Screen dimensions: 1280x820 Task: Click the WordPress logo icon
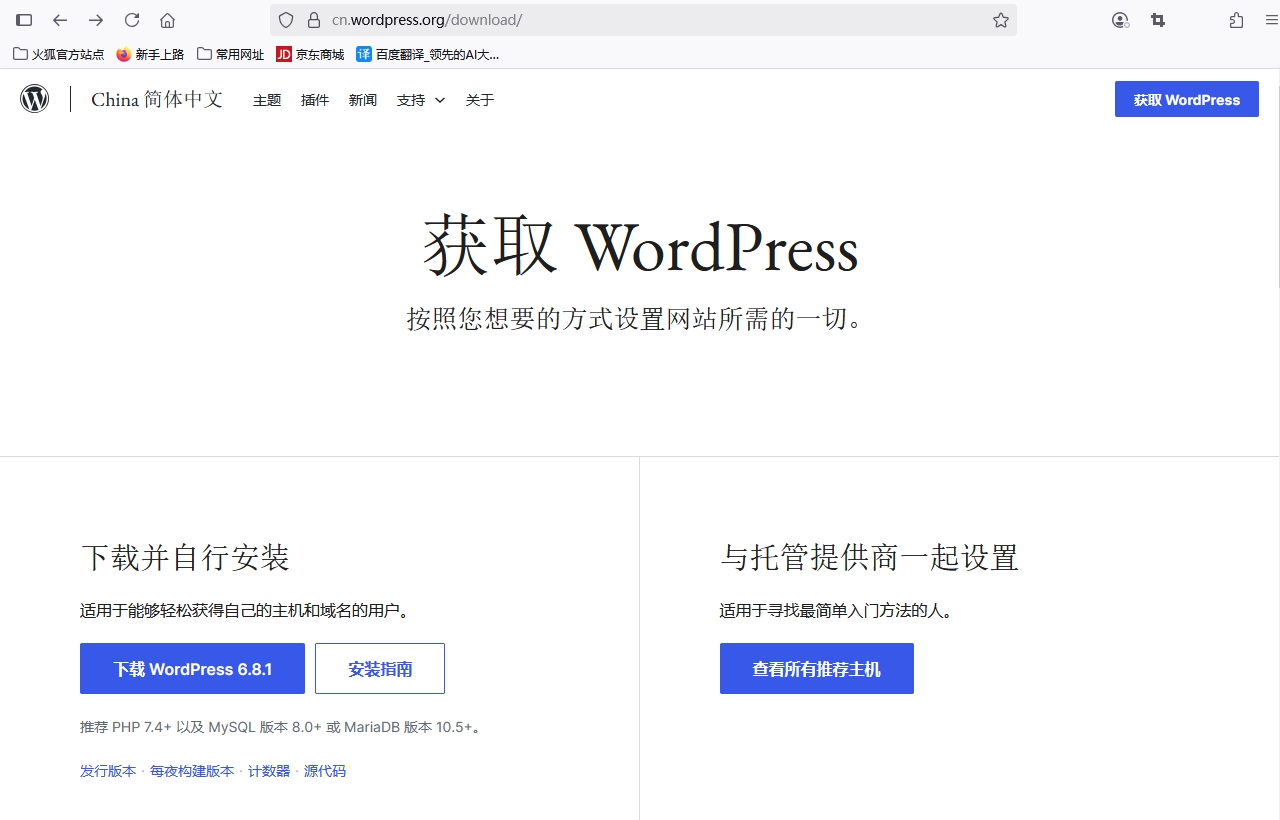point(35,99)
